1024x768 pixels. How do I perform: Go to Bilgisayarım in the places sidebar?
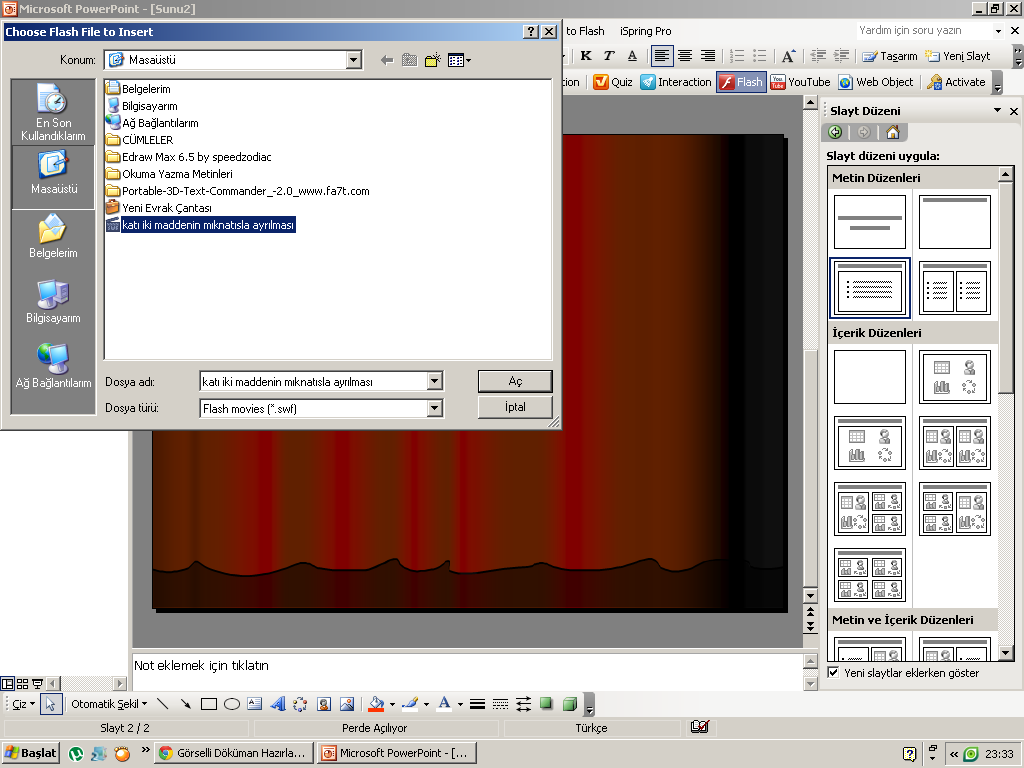pyautogui.click(x=53, y=301)
